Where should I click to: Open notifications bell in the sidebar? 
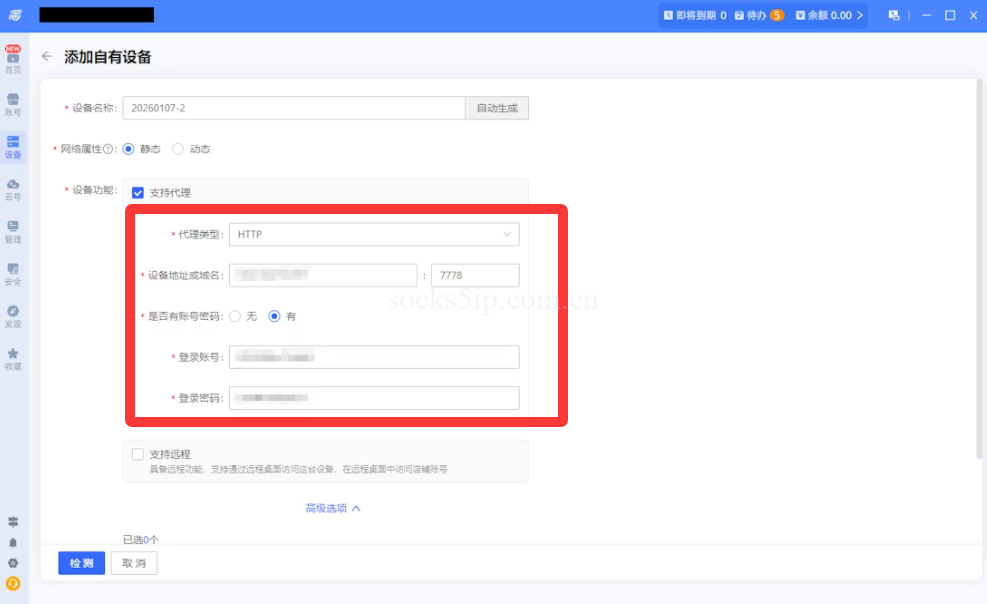pos(13,542)
